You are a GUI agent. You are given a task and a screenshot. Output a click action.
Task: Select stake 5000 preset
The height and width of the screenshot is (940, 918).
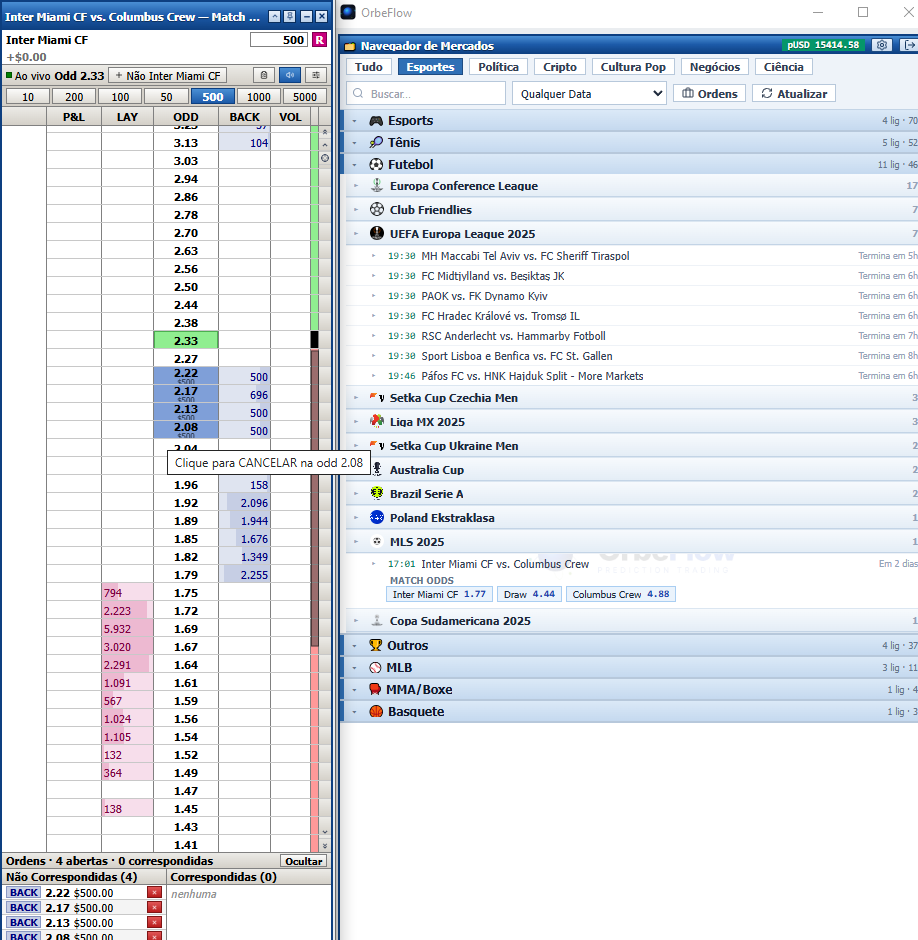click(305, 97)
